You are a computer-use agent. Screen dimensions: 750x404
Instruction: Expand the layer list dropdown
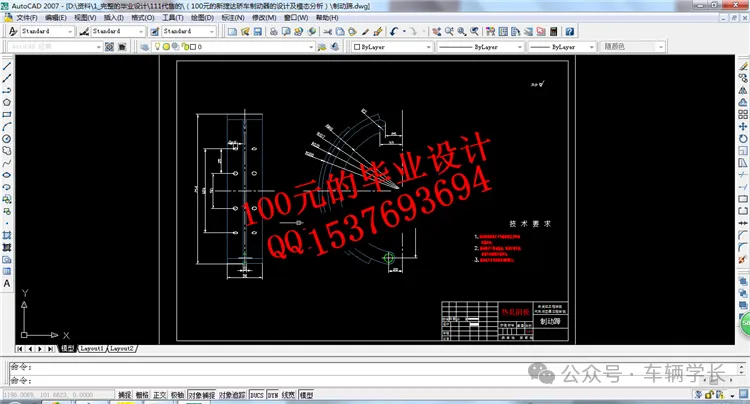(x=311, y=47)
